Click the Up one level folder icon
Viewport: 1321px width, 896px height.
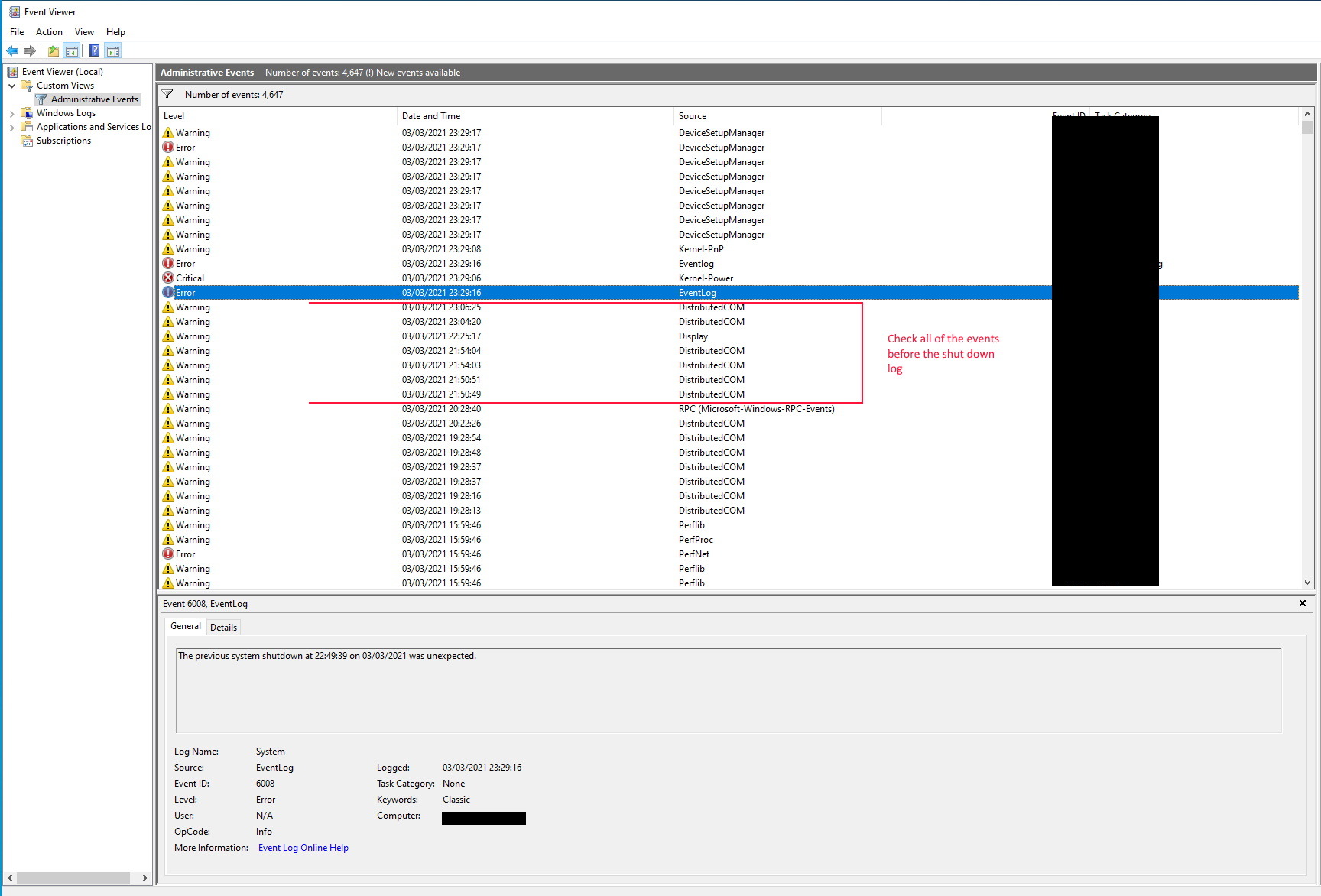click(54, 51)
